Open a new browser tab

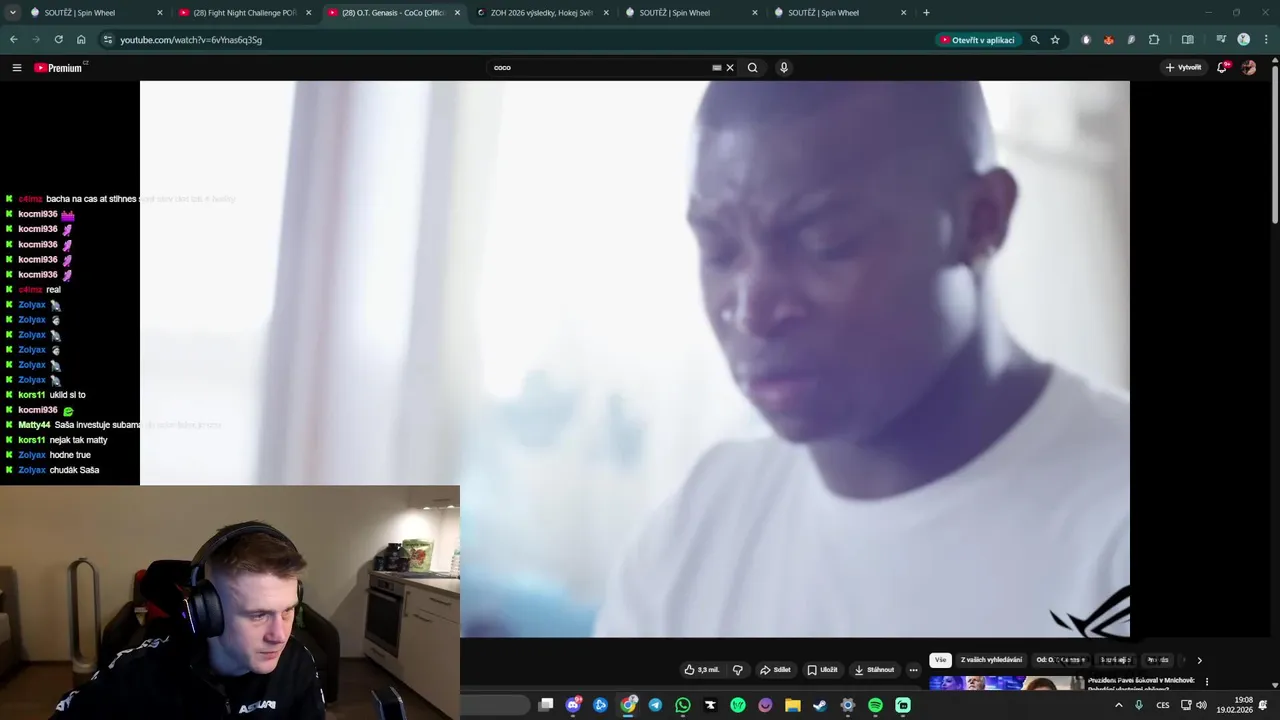tap(926, 13)
